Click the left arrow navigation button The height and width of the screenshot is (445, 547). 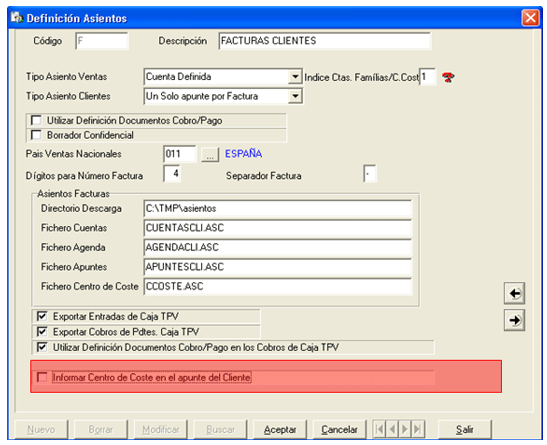pyautogui.click(x=515, y=293)
